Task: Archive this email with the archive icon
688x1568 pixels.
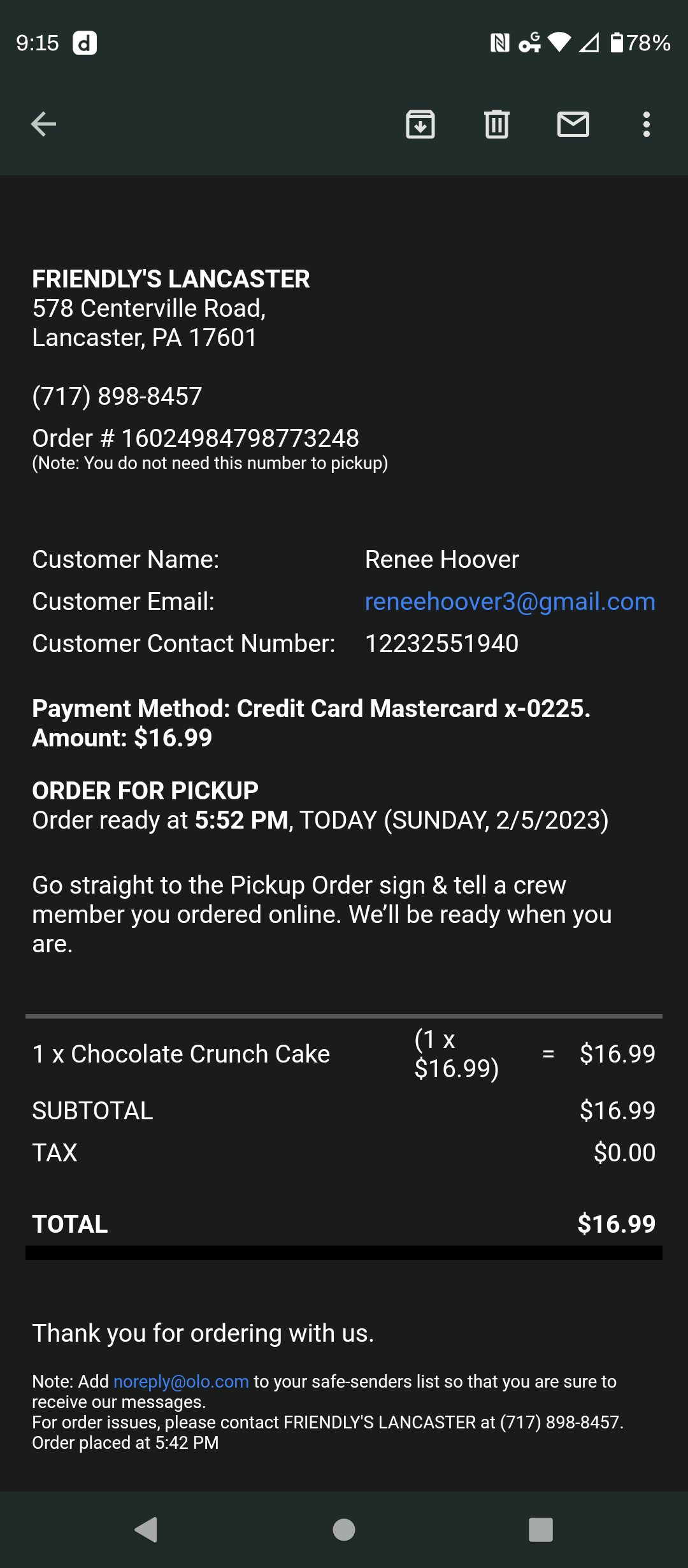Action: 420,124
